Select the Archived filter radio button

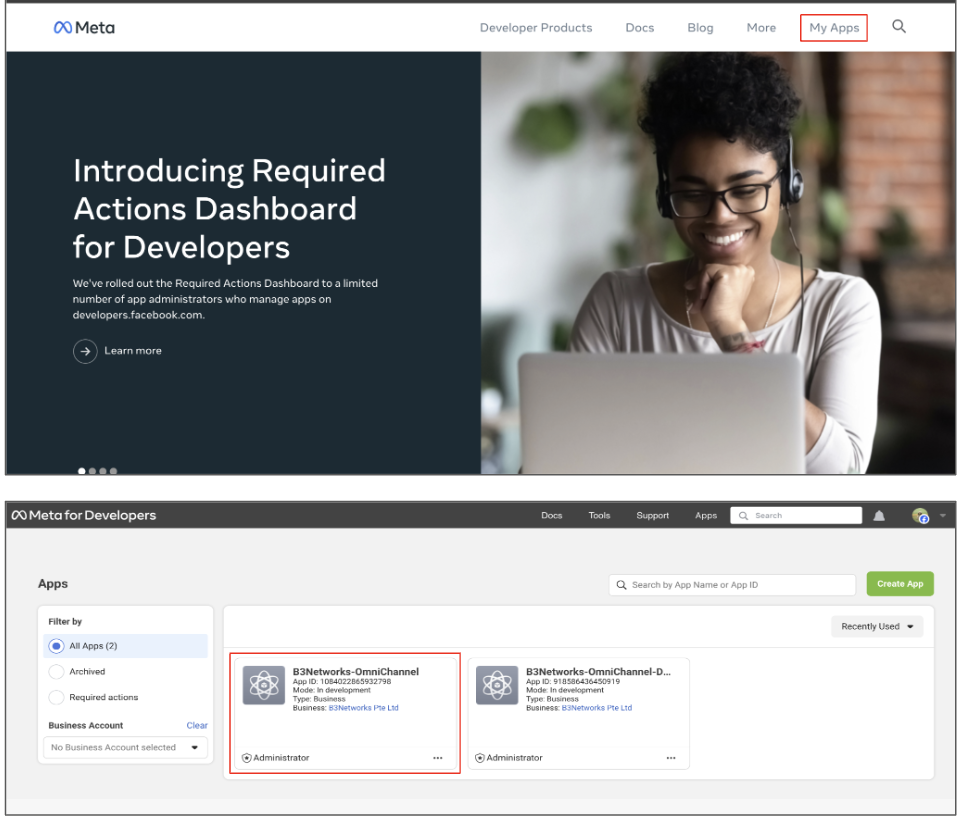(56, 672)
